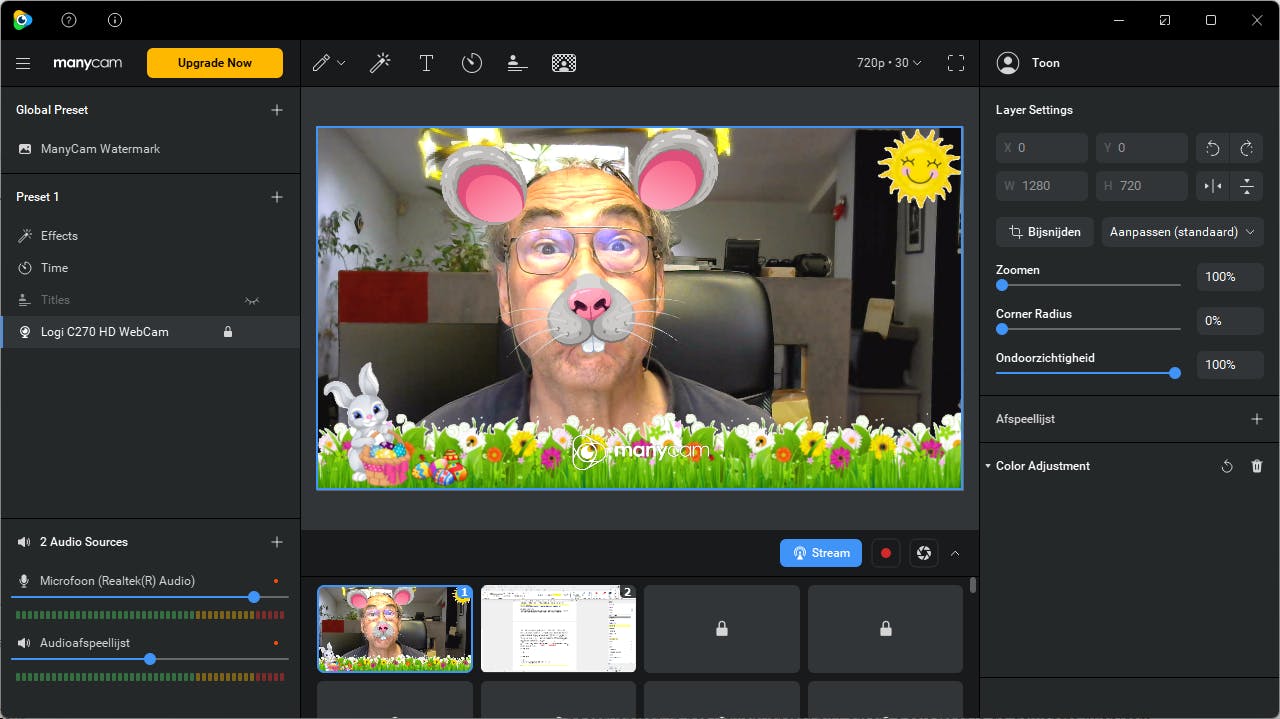Take a snapshot with camera shutter icon
The width and height of the screenshot is (1280, 719).
point(924,553)
